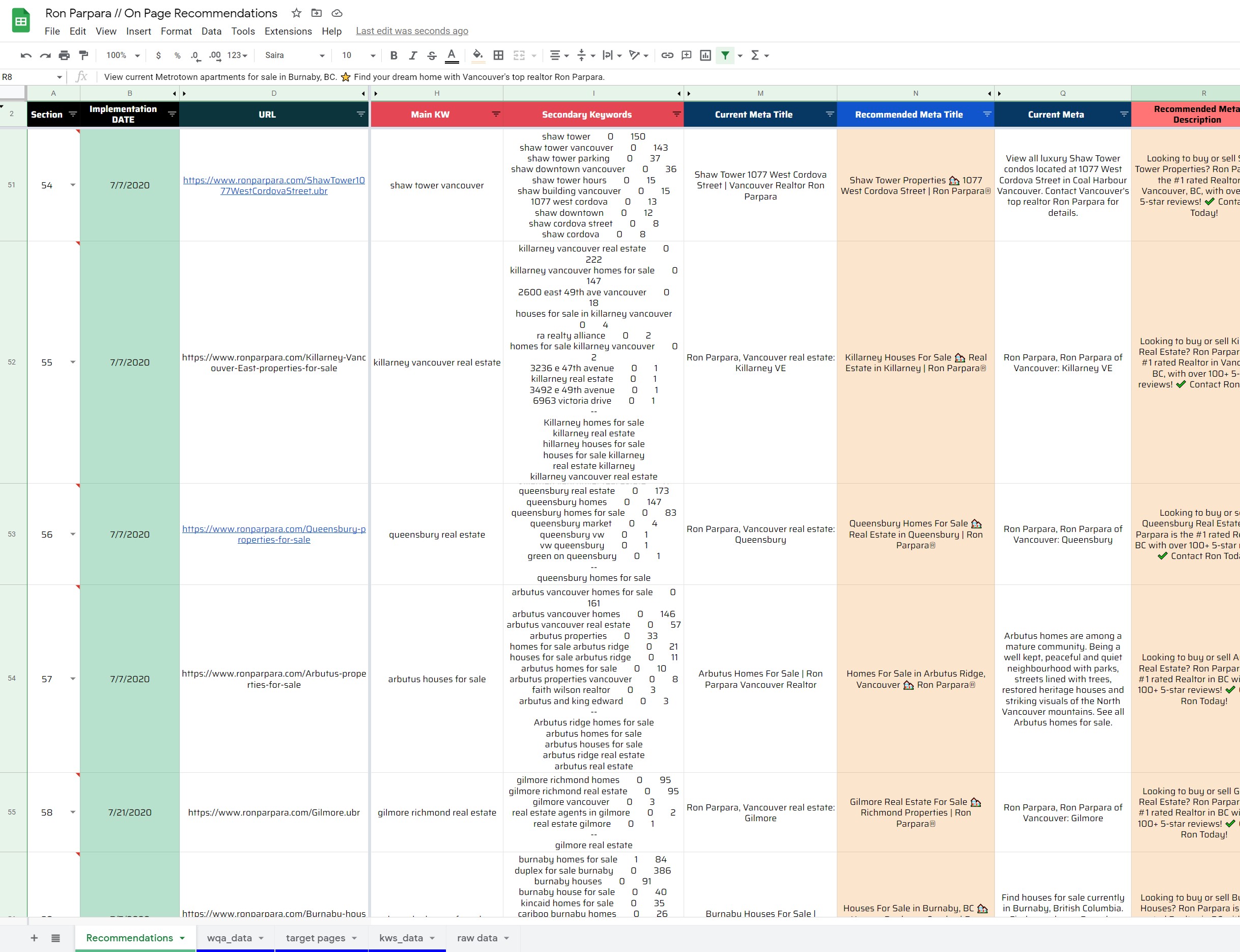Open filter on URL column header
Screen dimensions: 1240x952
(360, 115)
